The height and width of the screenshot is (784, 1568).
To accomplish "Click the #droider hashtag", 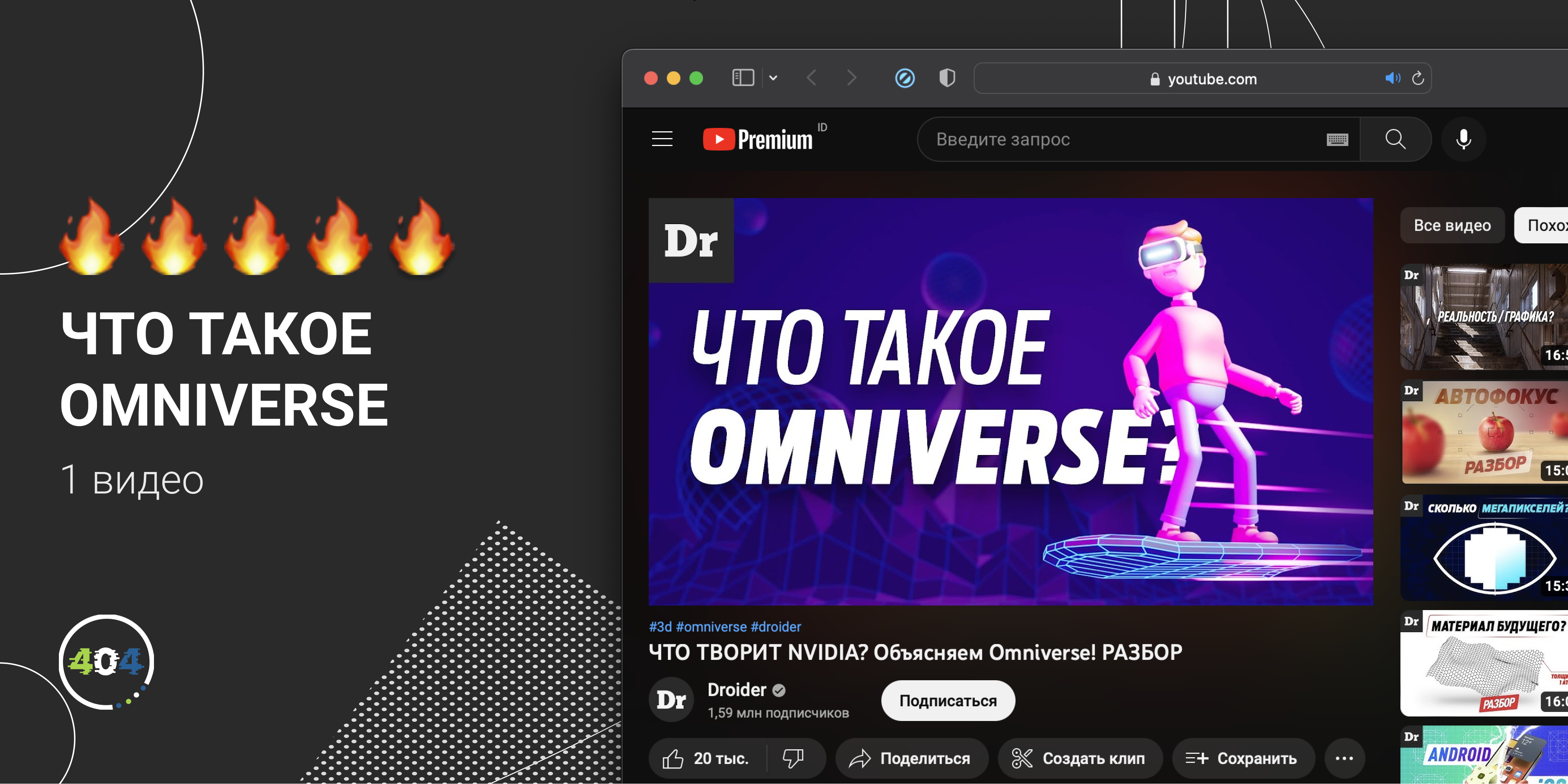I will tap(776, 626).
